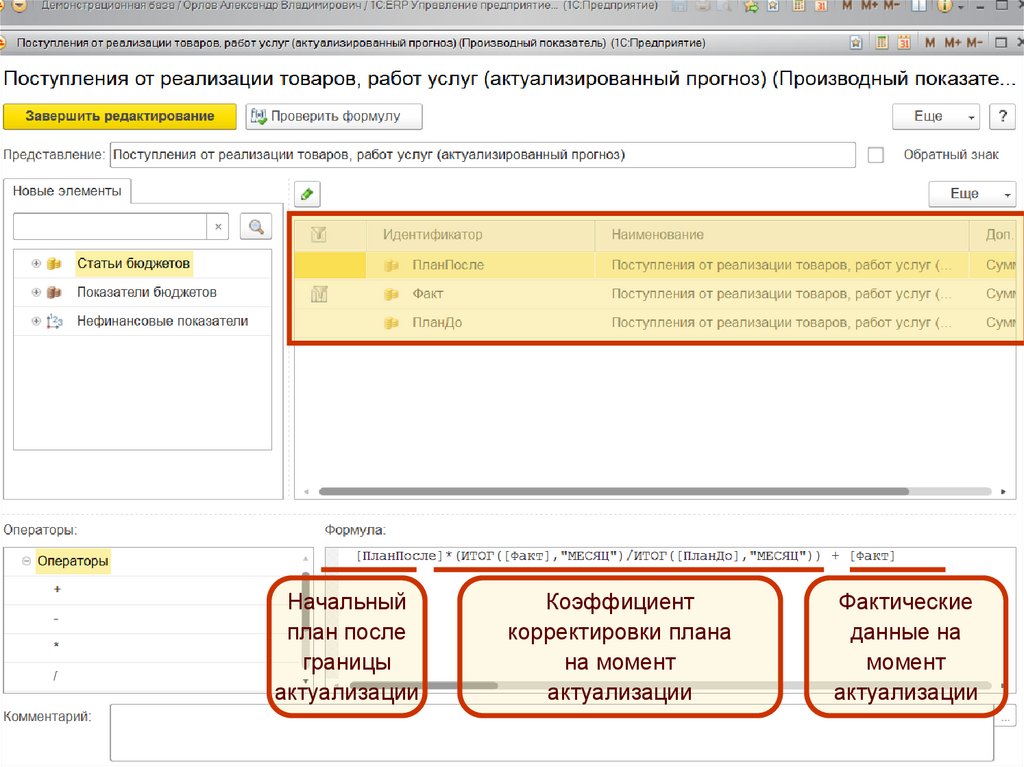
Task: Expand the Показатели бюджетов tree node
Action: click(37, 293)
